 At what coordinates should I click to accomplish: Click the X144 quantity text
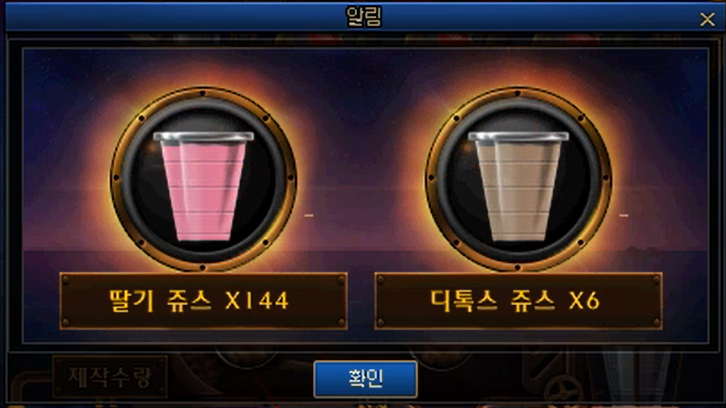pyautogui.click(x=257, y=301)
